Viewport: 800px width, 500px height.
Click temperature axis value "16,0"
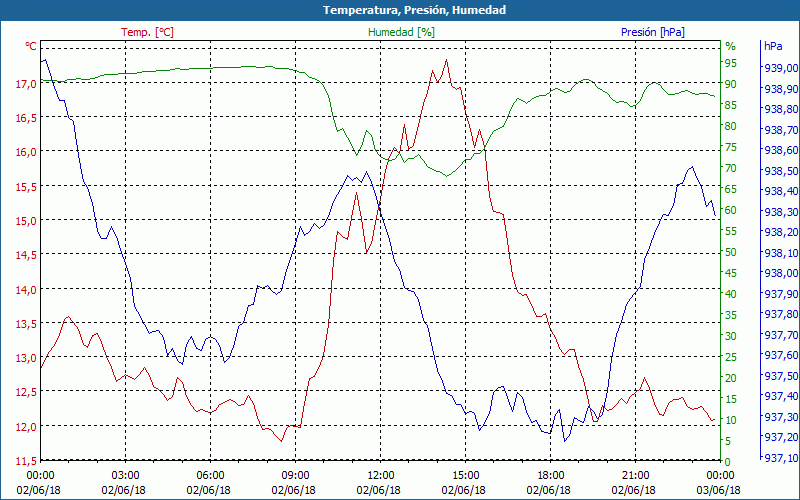(x=26, y=152)
